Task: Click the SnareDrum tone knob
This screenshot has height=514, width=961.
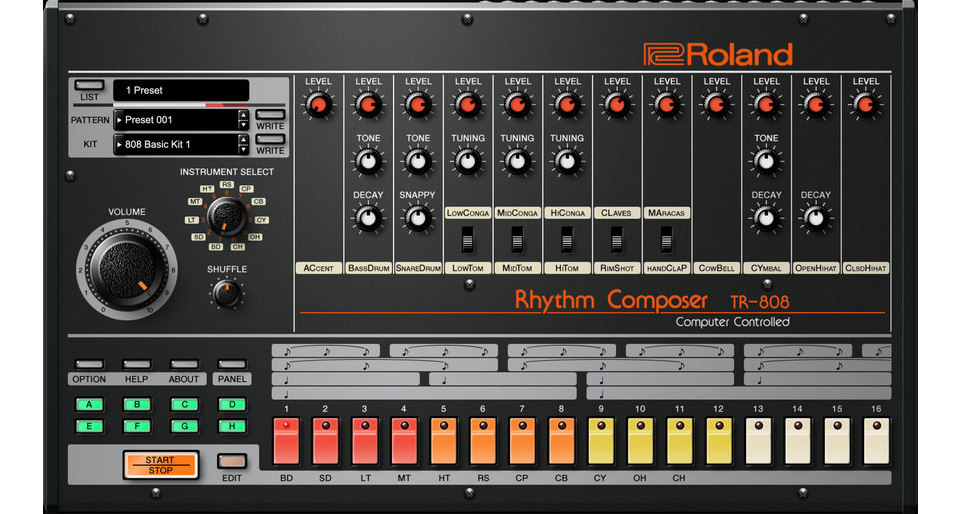Action: click(418, 162)
